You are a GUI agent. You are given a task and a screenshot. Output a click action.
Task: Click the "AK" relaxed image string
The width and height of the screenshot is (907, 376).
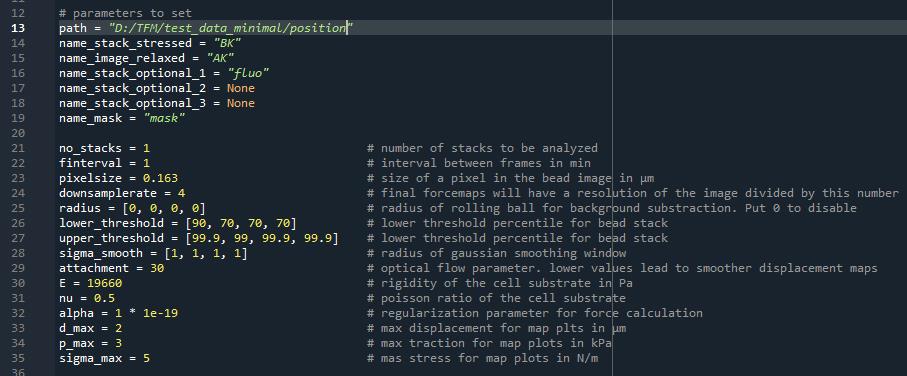click(x=220, y=58)
